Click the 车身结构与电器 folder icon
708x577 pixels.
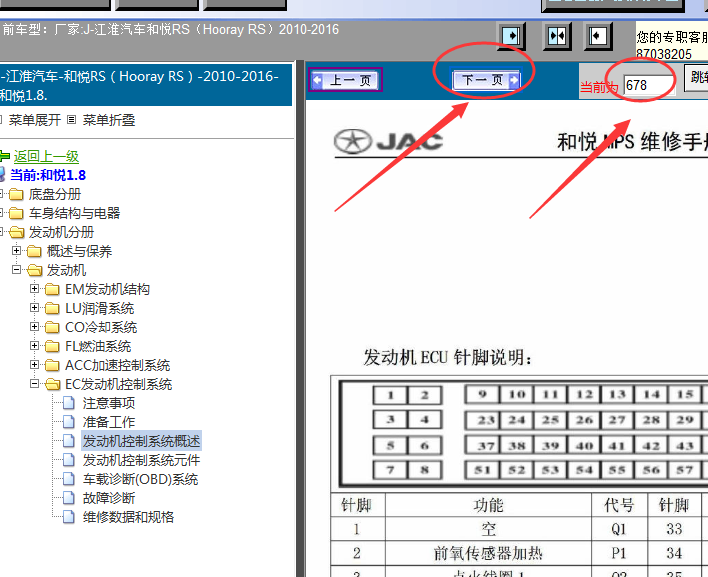16,214
